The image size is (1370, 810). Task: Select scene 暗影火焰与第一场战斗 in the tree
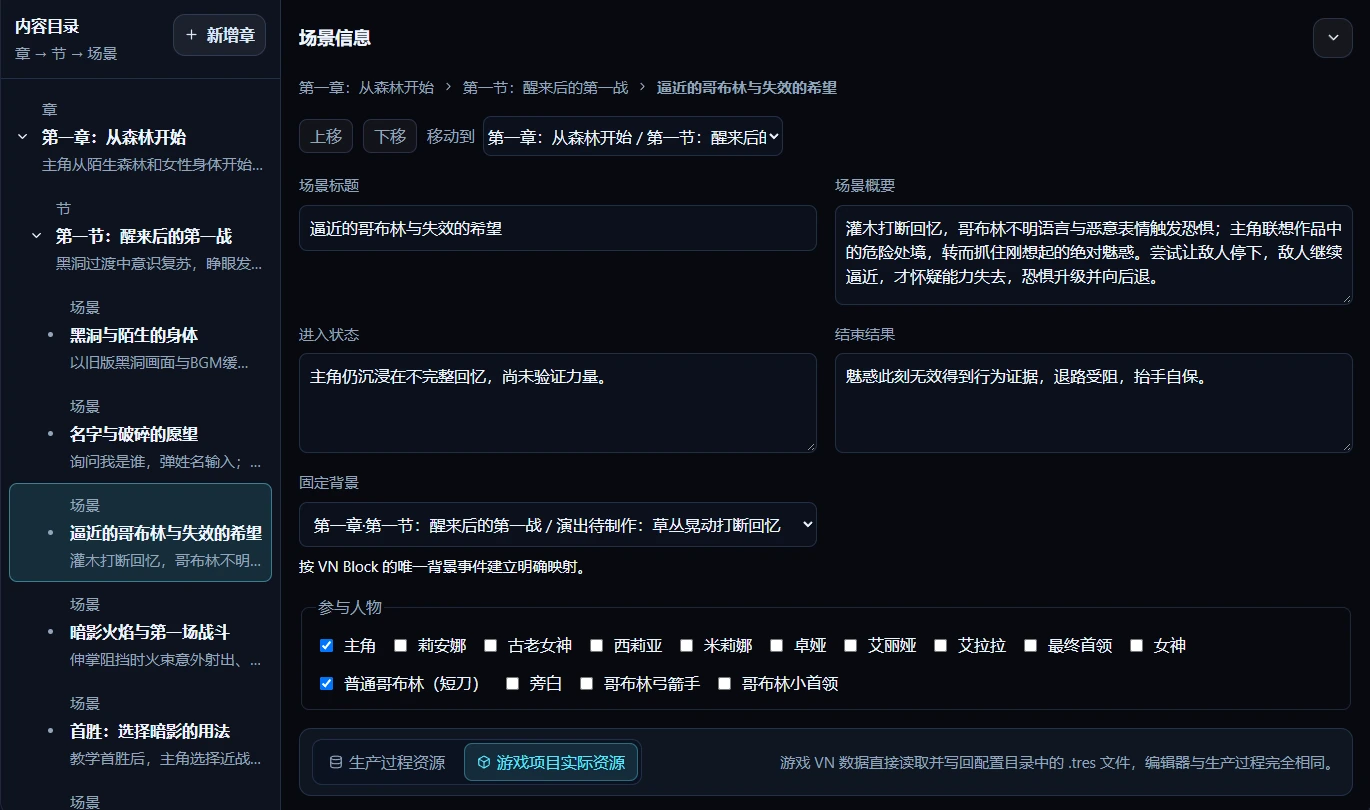pyautogui.click(x=141, y=632)
